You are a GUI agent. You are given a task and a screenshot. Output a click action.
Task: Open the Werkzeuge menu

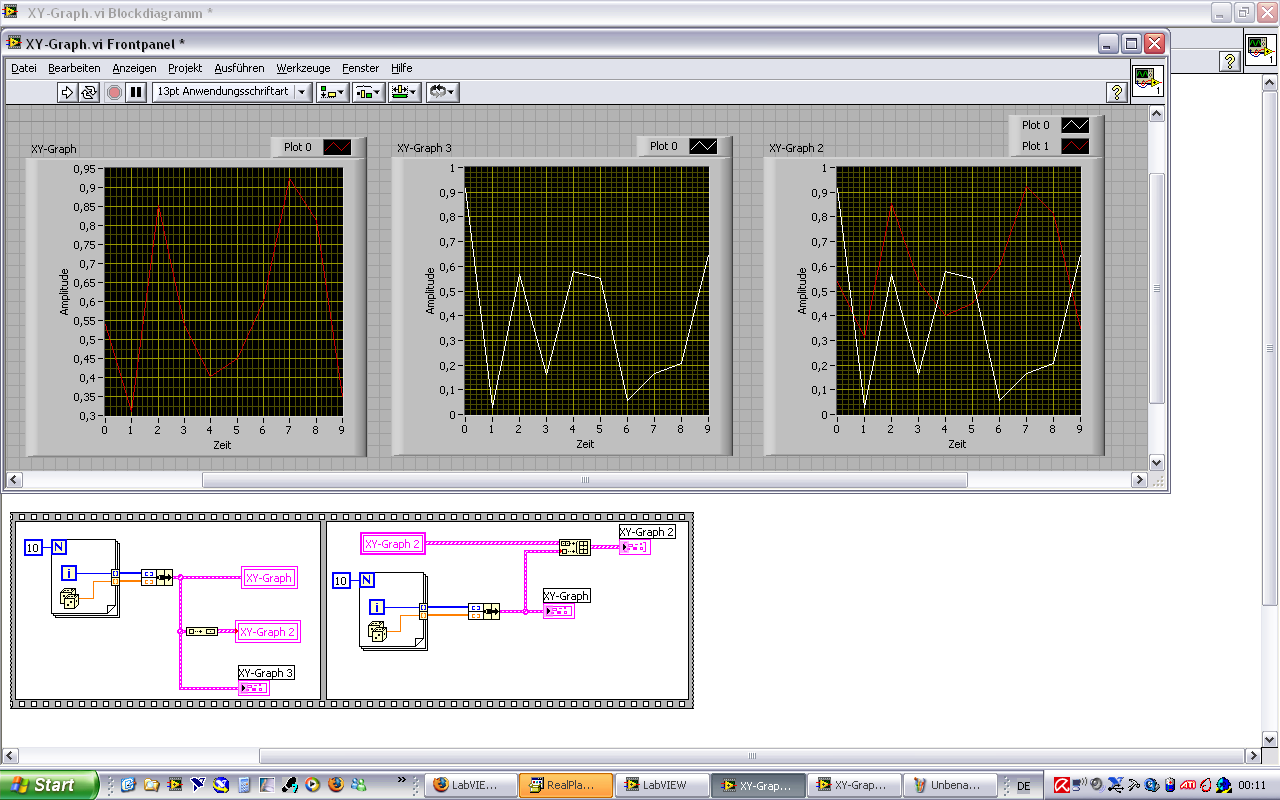303,68
